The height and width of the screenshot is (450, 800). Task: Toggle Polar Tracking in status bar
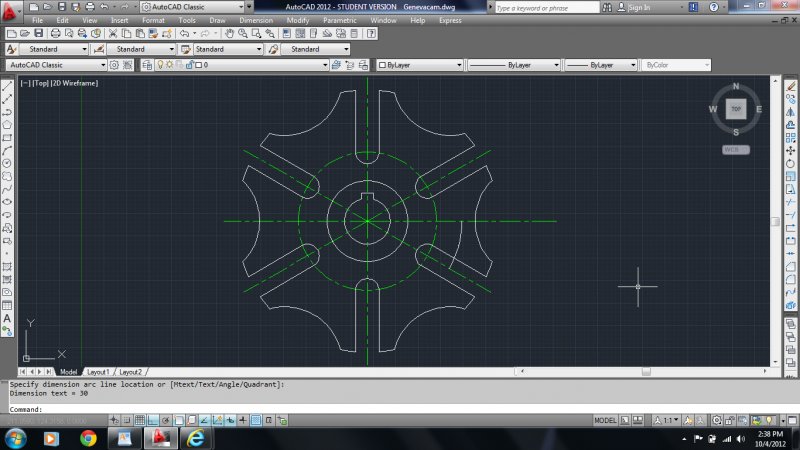point(166,420)
